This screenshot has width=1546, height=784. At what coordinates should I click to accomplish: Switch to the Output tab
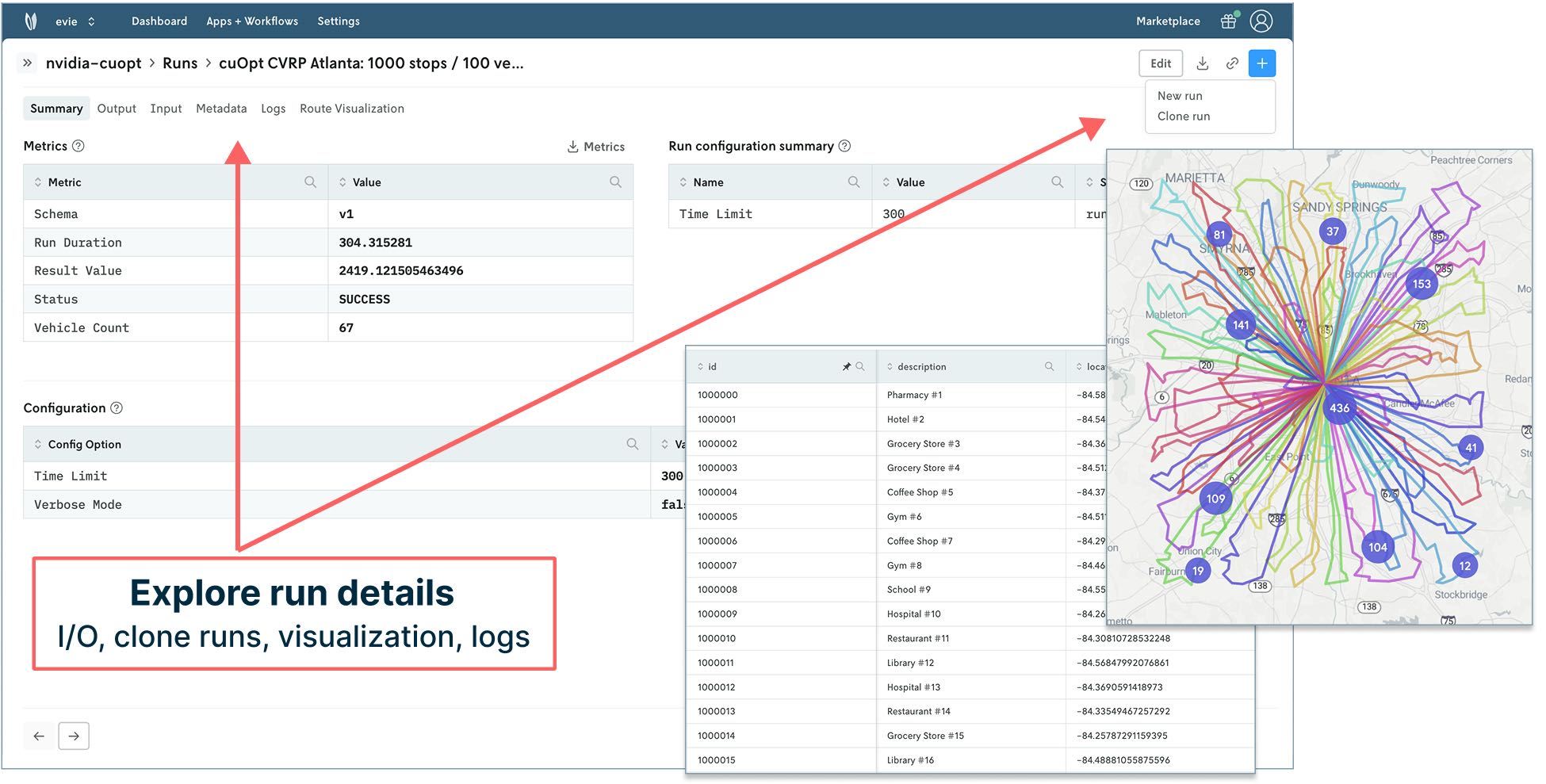click(x=117, y=109)
